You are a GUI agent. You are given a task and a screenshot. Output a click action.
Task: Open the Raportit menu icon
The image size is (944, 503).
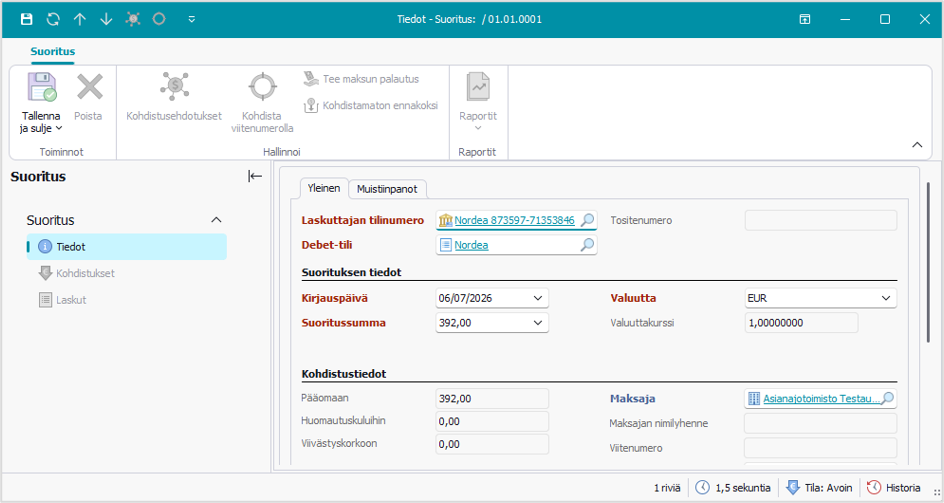(478, 87)
